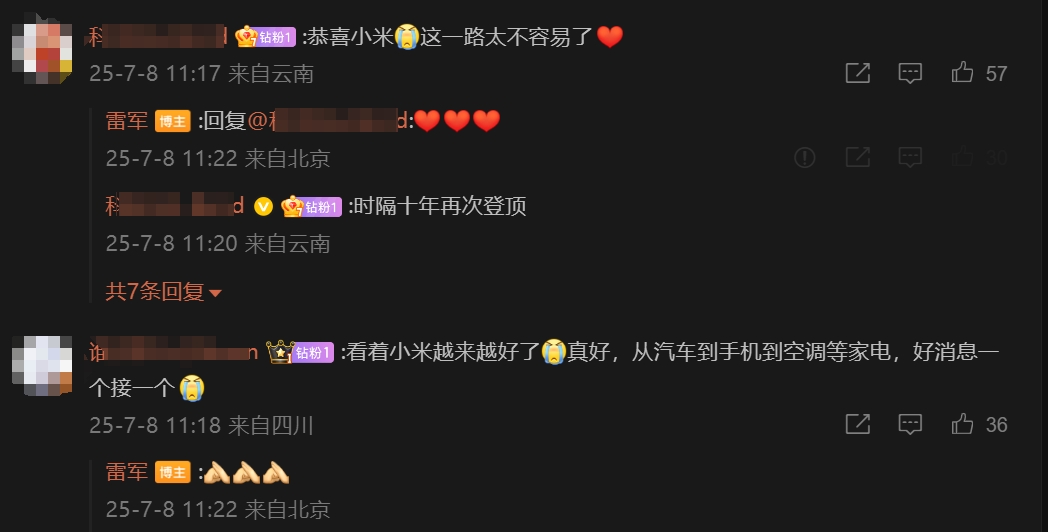Forward the comment congratulating 小米
The width and height of the screenshot is (1048, 532).
[x=858, y=73]
